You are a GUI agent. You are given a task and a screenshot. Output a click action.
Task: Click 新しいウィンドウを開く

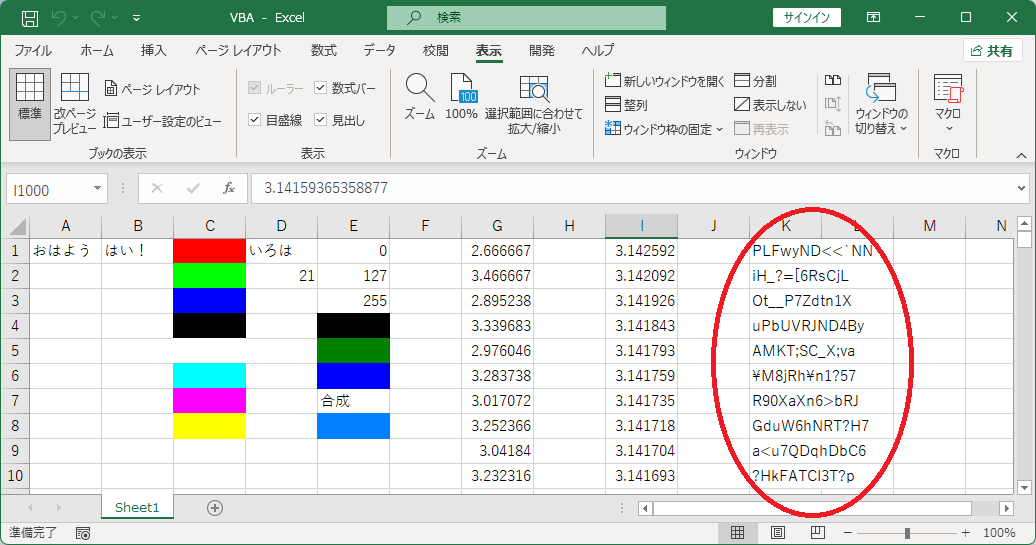tap(665, 81)
